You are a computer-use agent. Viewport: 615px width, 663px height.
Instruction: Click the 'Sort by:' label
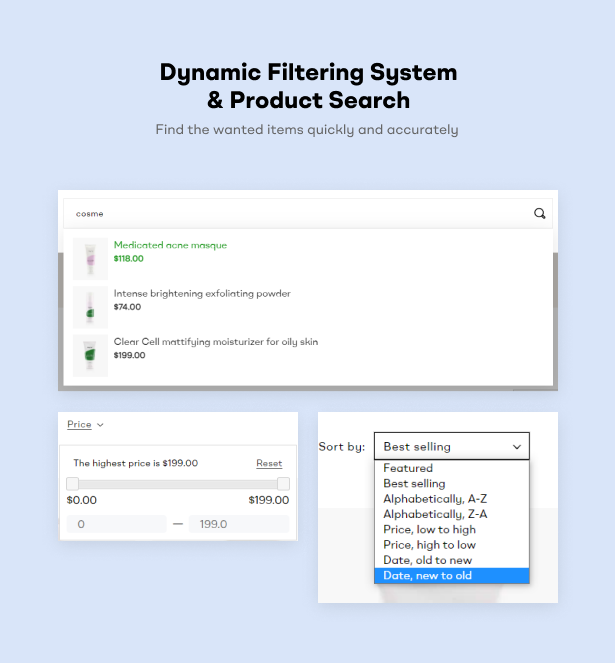click(342, 447)
